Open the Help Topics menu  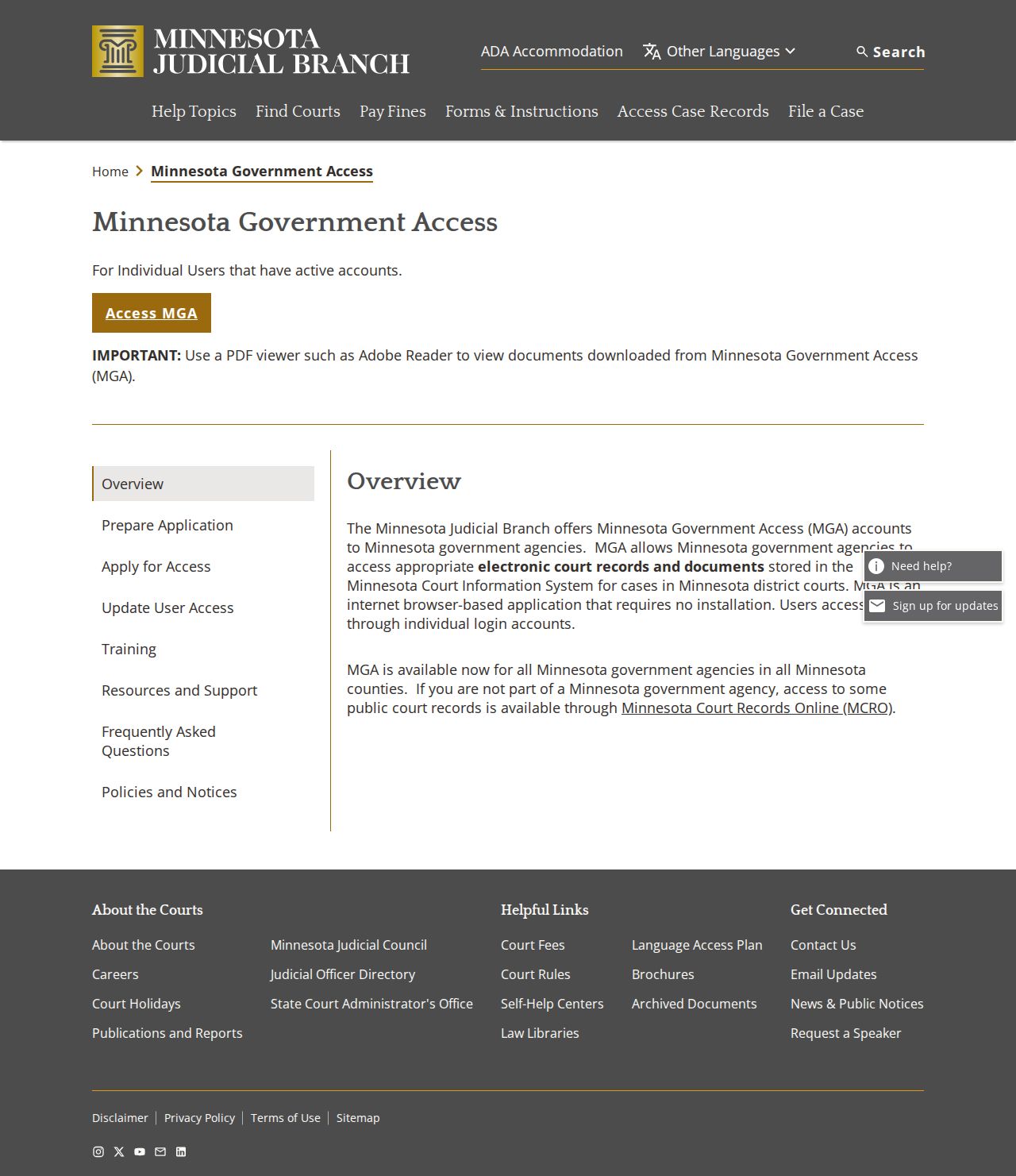(194, 111)
